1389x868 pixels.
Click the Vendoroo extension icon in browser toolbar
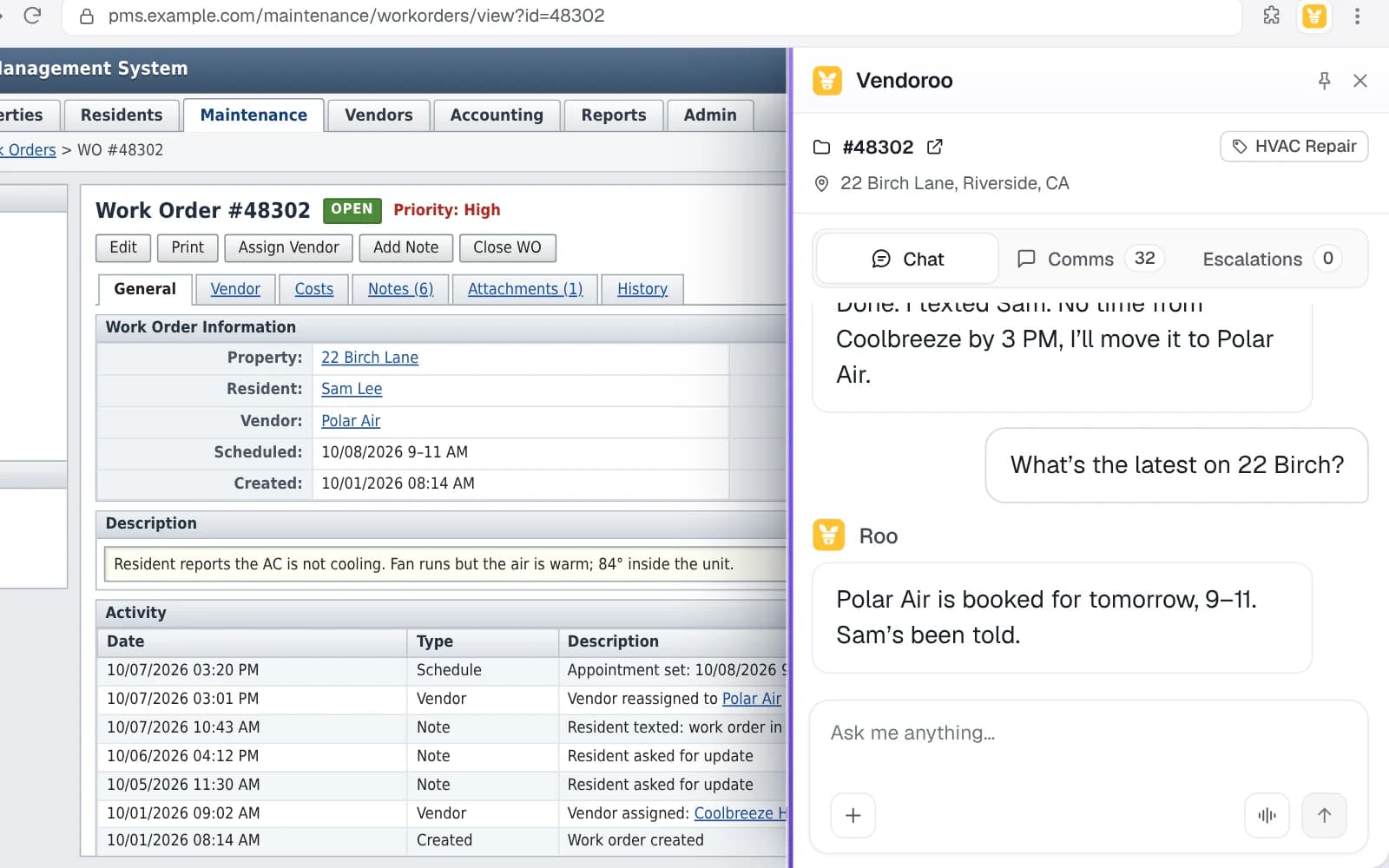(1314, 16)
